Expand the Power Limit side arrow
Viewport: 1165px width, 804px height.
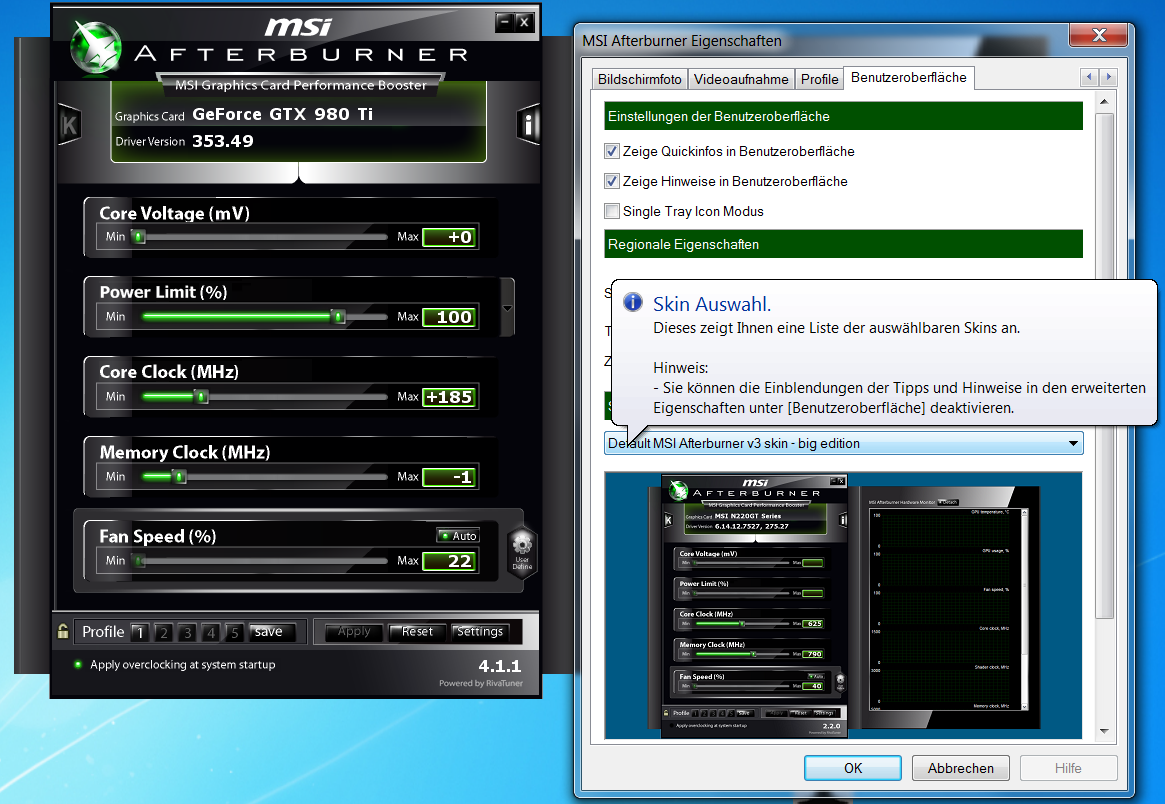click(507, 308)
